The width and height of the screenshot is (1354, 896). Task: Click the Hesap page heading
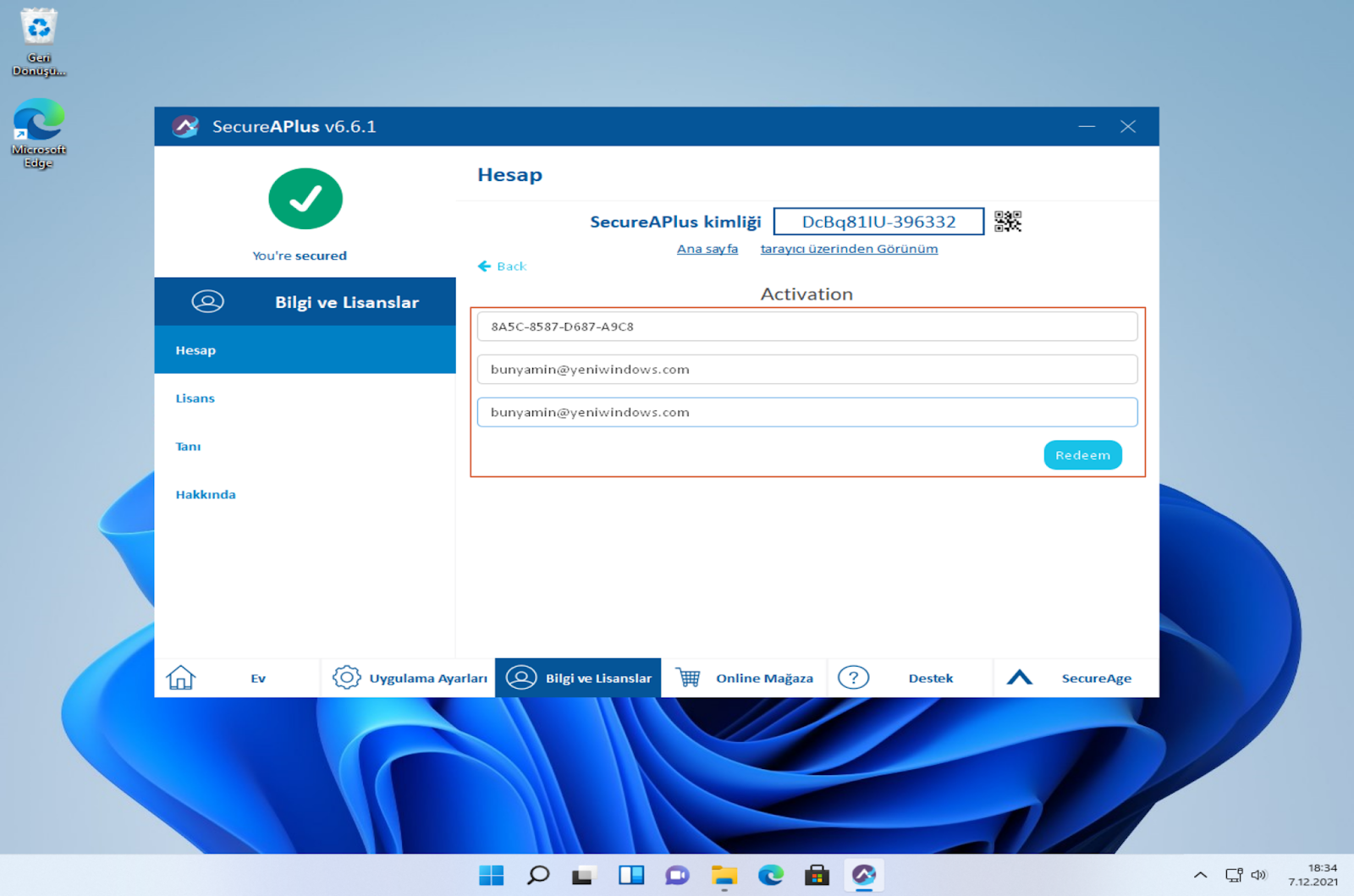coord(509,175)
